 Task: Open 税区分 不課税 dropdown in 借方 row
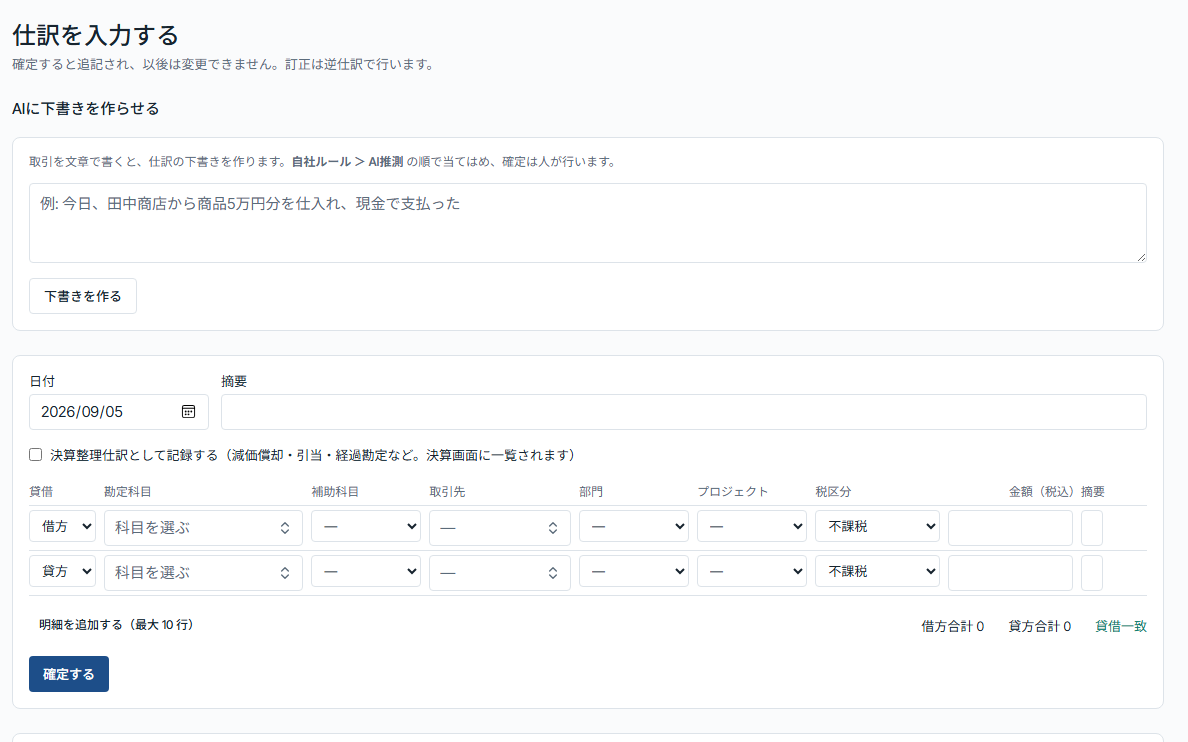[877, 526]
